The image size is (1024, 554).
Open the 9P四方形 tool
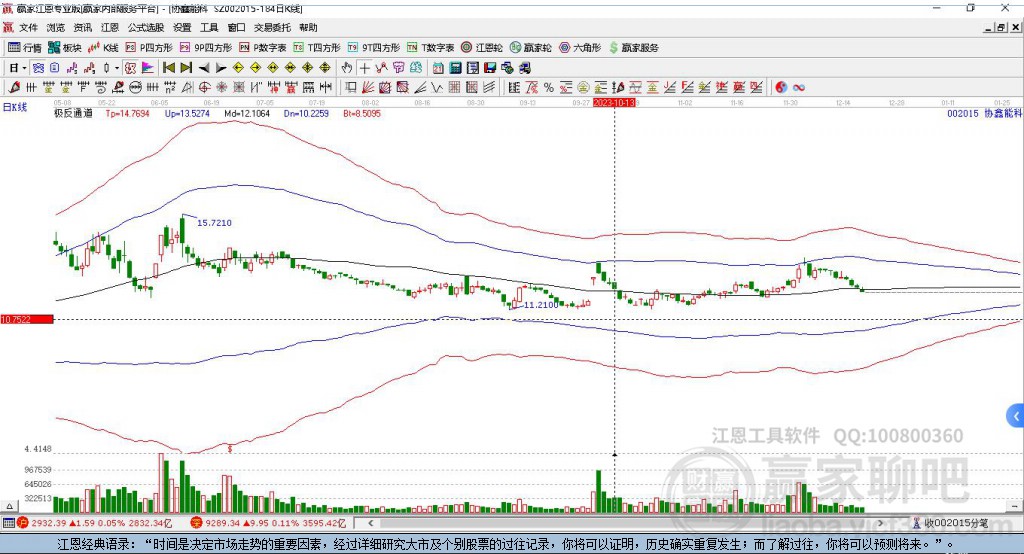pos(205,48)
